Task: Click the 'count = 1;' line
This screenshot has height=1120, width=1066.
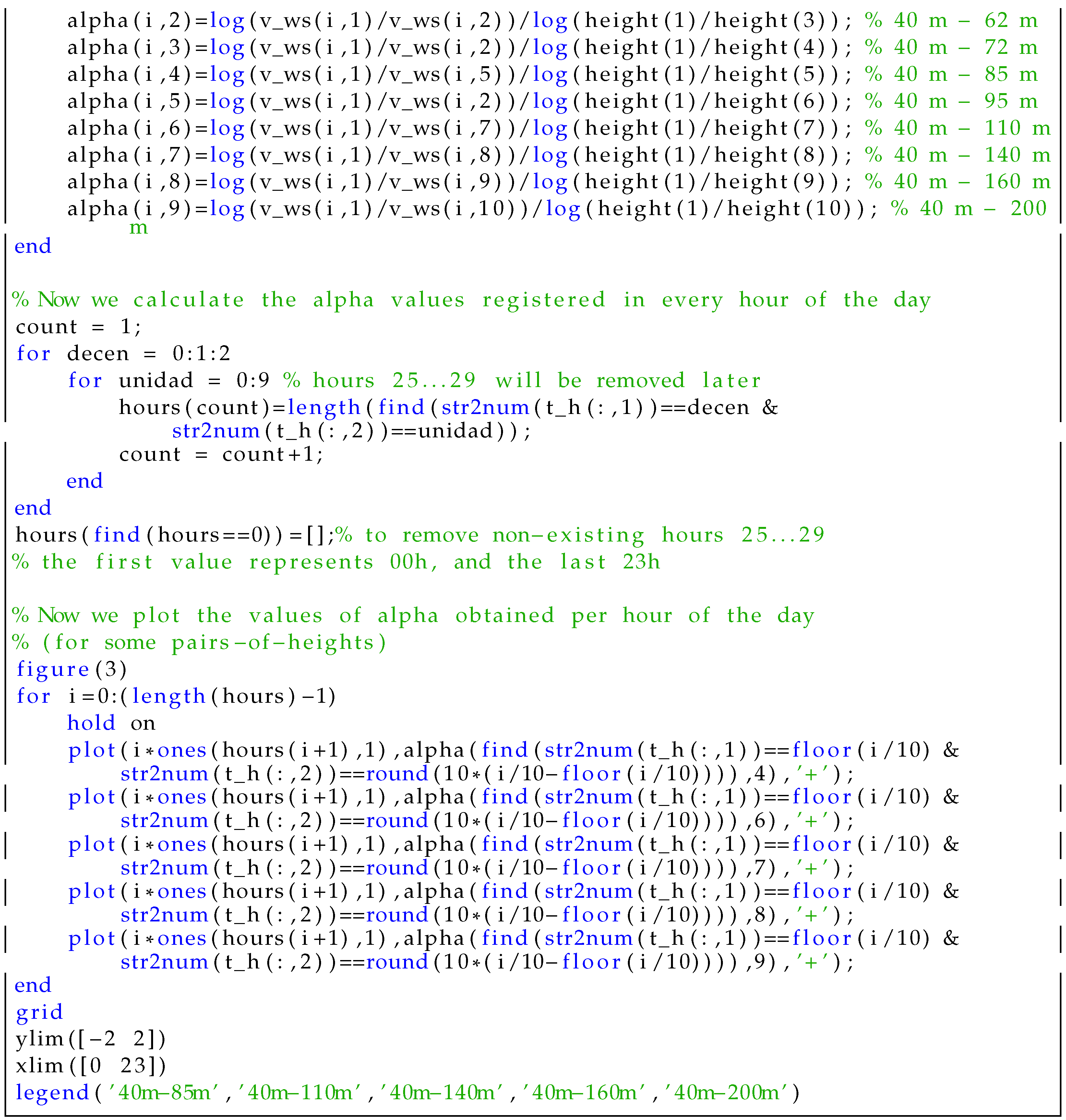Action: point(78,327)
